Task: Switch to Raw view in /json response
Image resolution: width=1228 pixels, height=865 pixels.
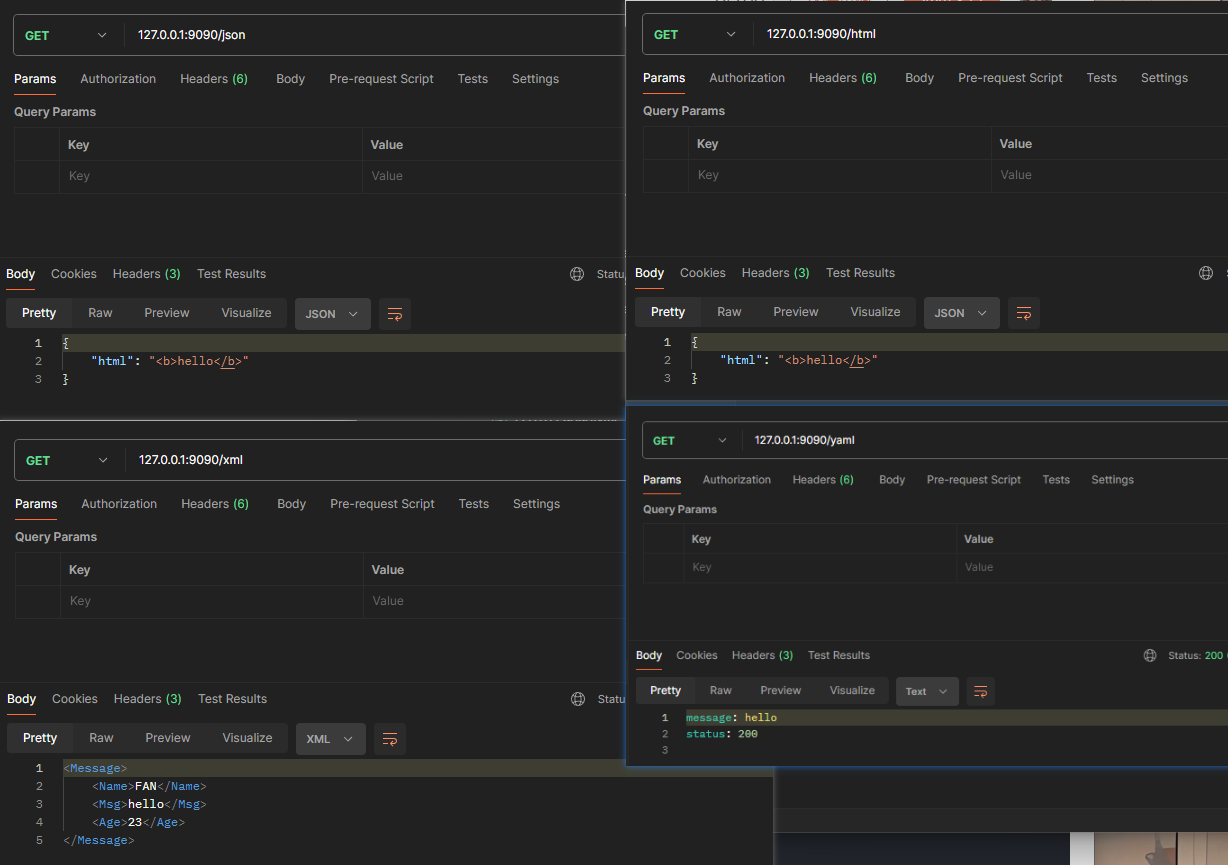Action: pyautogui.click(x=100, y=313)
